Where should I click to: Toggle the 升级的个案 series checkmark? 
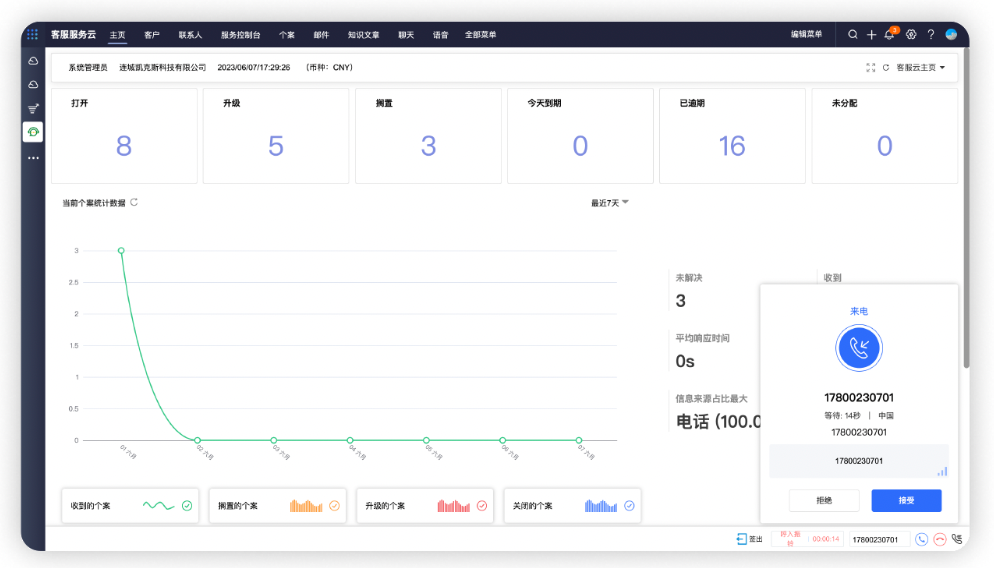[x=481, y=506]
